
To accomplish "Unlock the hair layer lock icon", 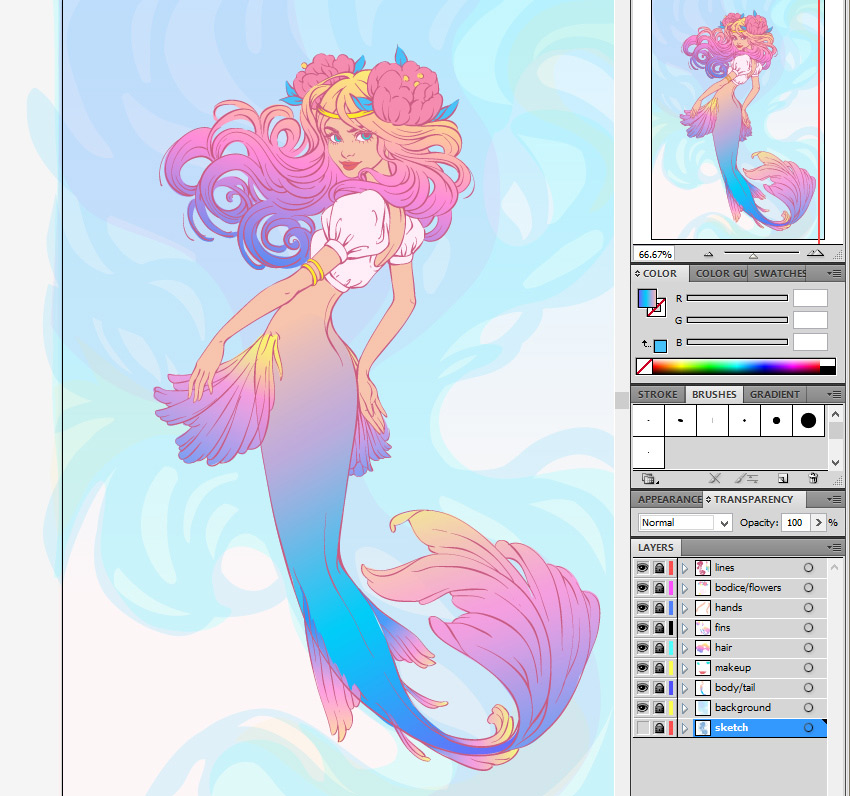I will [x=659, y=647].
